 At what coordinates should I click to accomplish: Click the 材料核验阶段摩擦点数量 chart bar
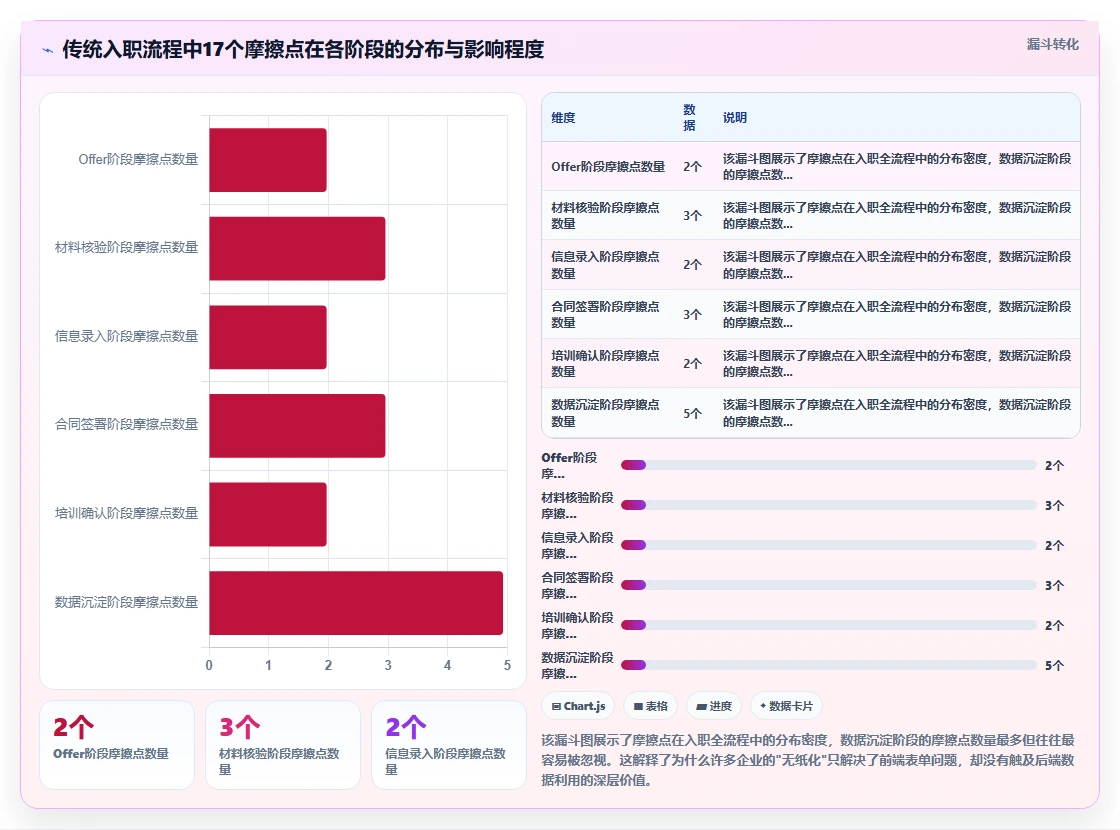point(297,249)
